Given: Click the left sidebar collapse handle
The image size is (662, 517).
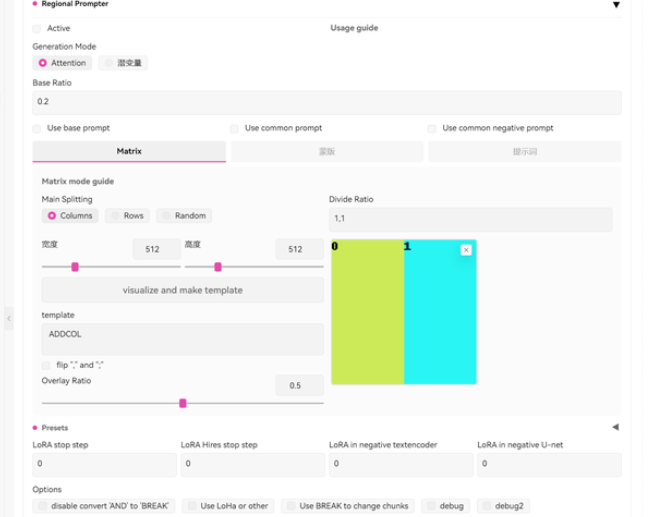Looking at the screenshot, I should (9, 318).
